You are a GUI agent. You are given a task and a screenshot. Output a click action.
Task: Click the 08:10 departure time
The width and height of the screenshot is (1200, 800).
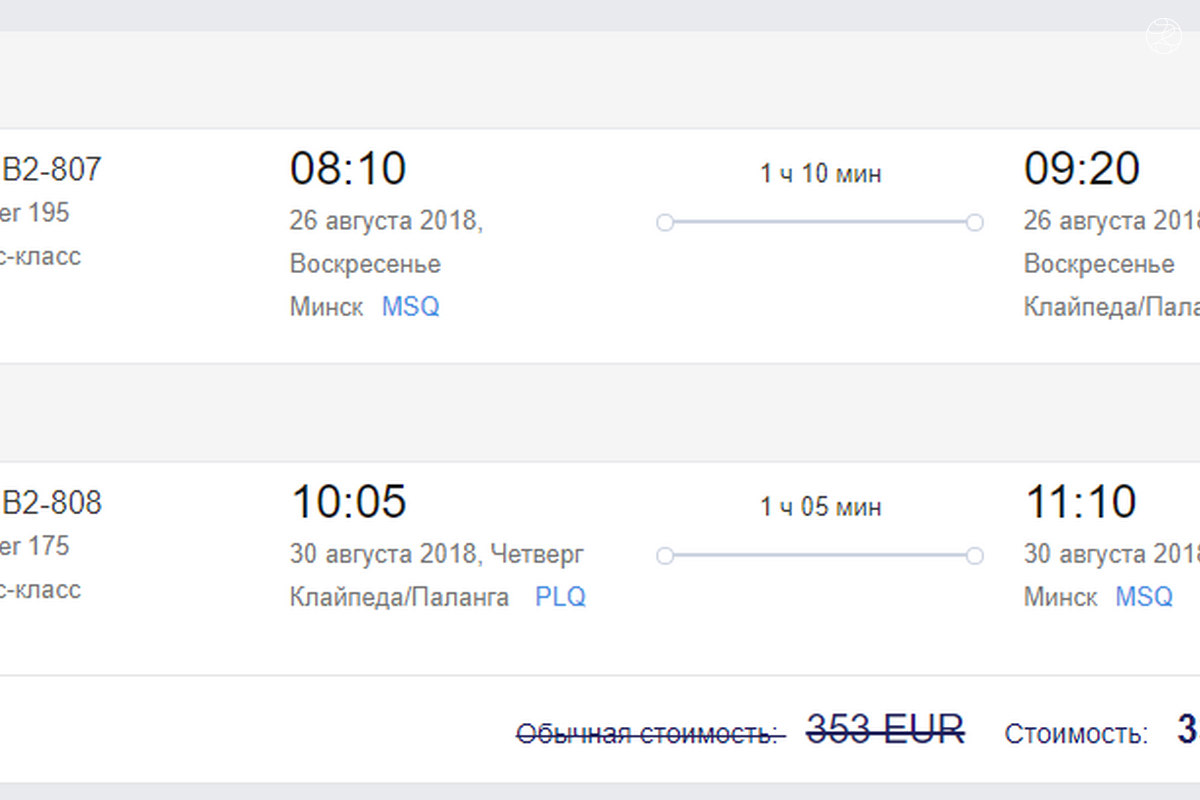(x=348, y=169)
